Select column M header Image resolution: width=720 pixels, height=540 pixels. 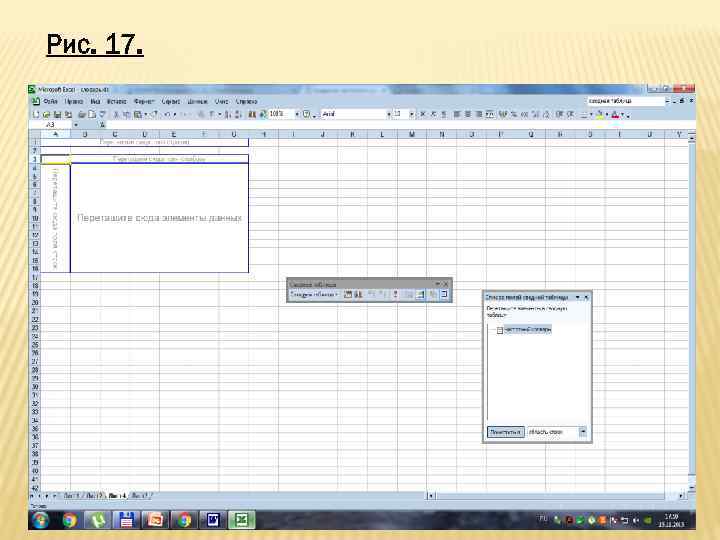(x=411, y=134)
